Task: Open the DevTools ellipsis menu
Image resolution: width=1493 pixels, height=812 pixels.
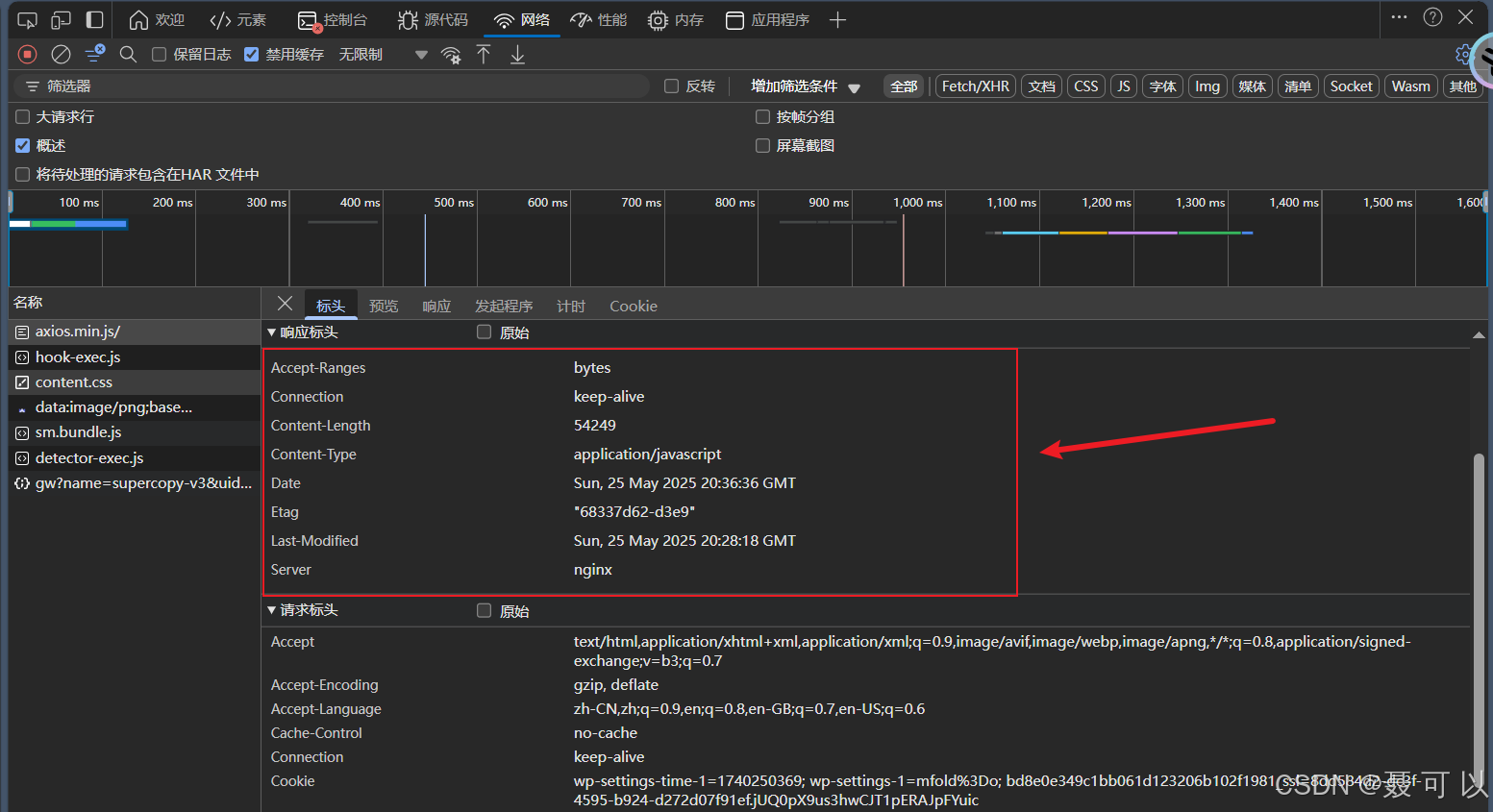Action: pos(1399,17)
